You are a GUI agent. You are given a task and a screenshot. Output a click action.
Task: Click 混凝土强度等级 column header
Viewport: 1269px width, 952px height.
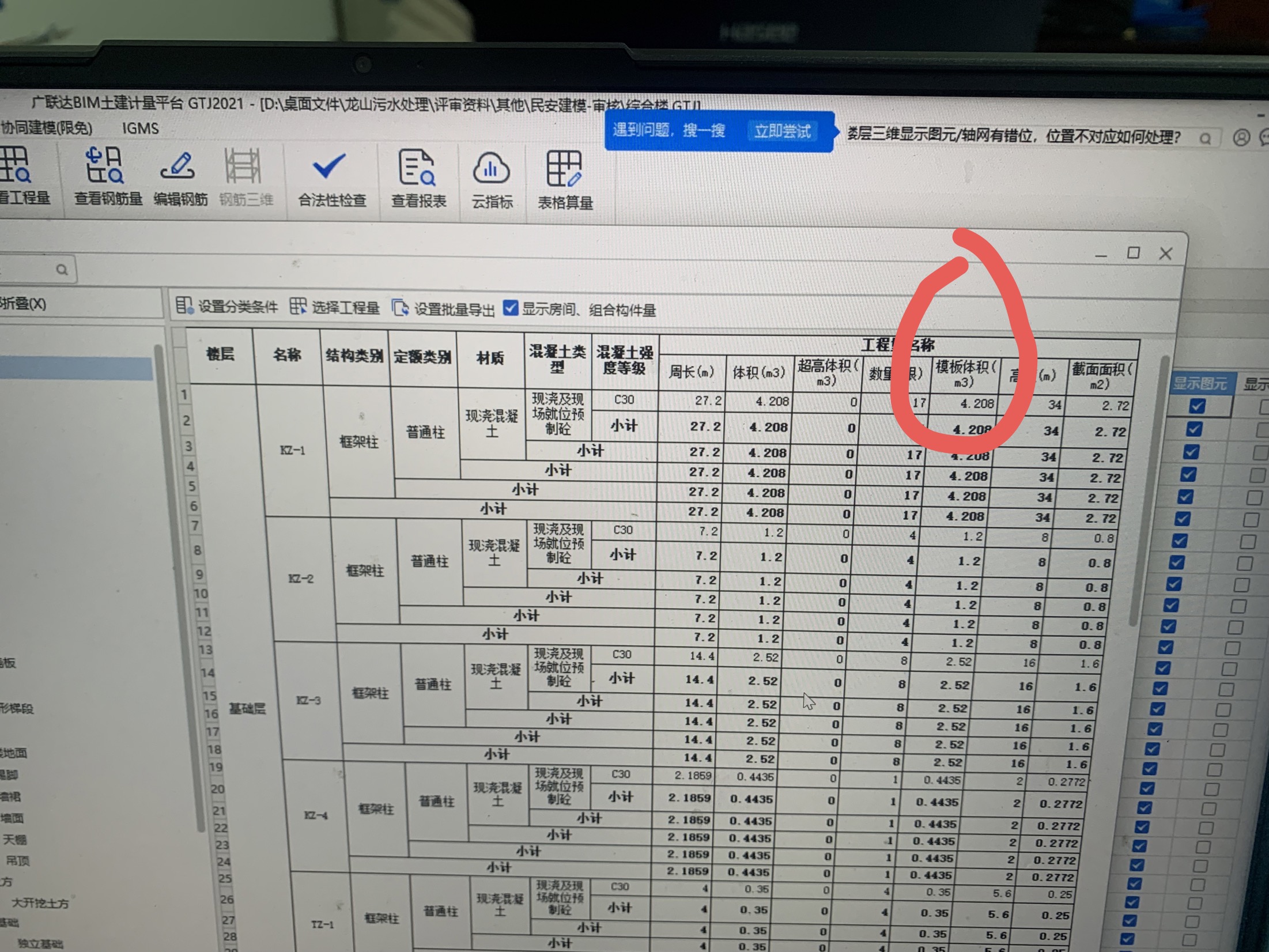625,361
